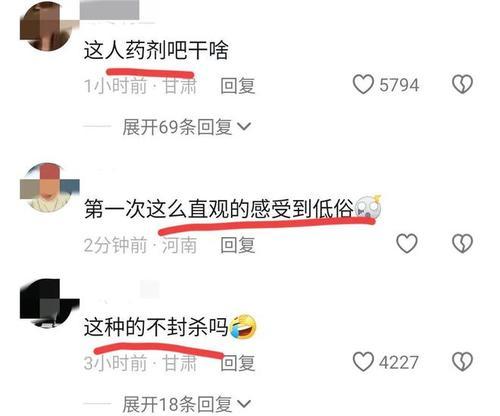Like the comment posted 2 minutes ago from Henan
The image size is (500, 416).
tap(407, 243)
